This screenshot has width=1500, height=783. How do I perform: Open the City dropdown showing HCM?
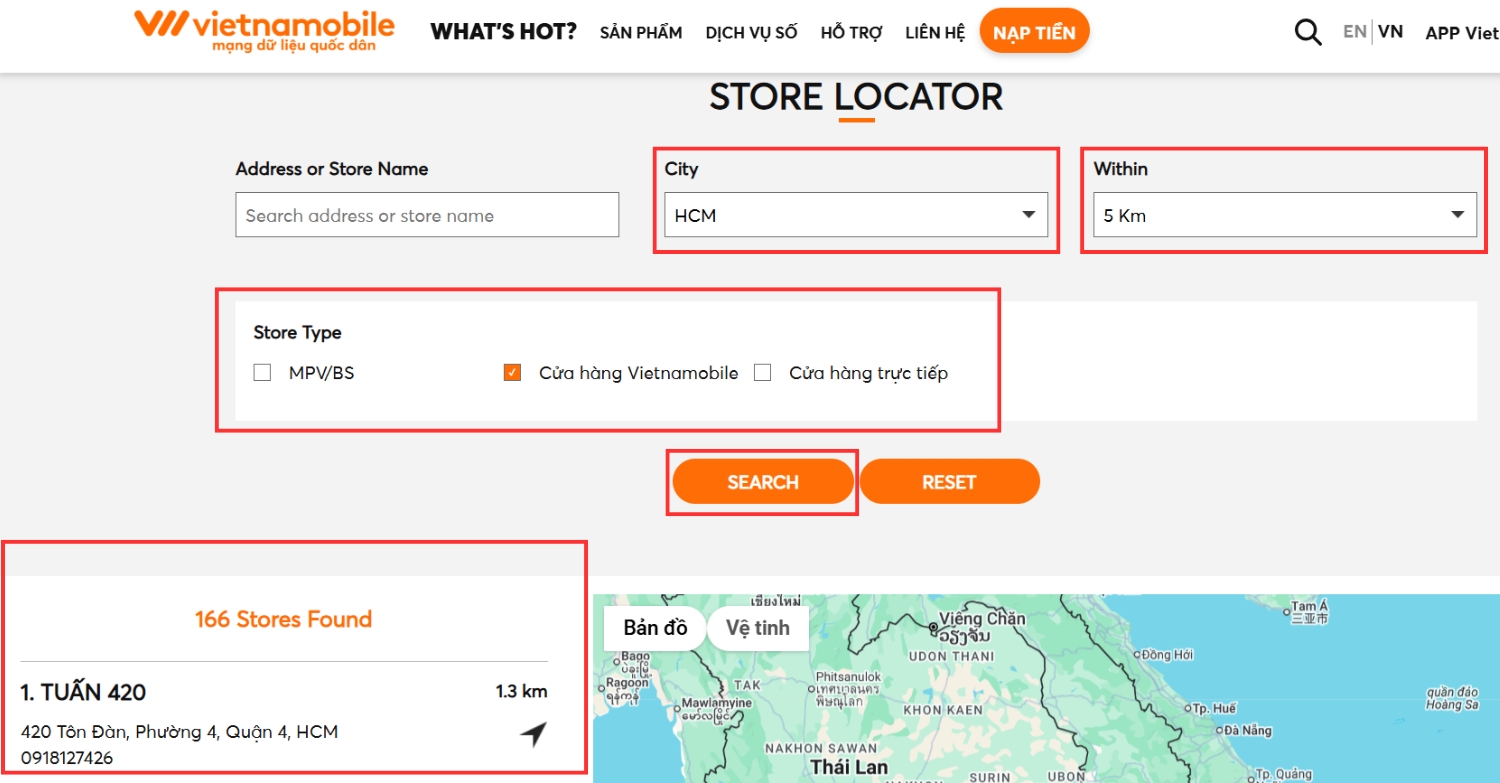[x=855, y=215]
